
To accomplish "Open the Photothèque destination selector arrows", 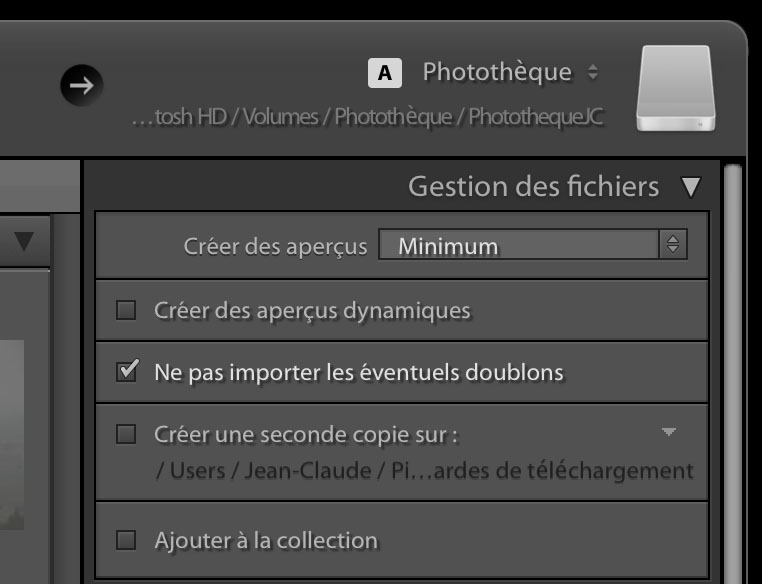I will pos(593,73).
